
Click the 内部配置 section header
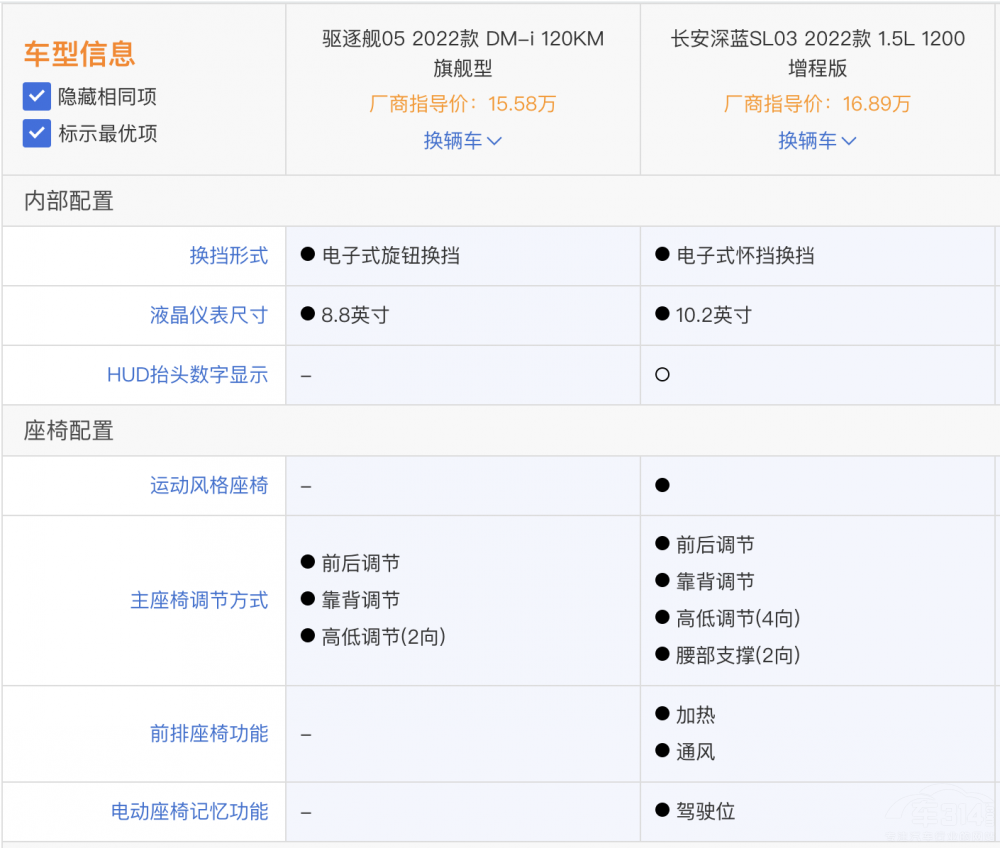[x=67, y=201]
